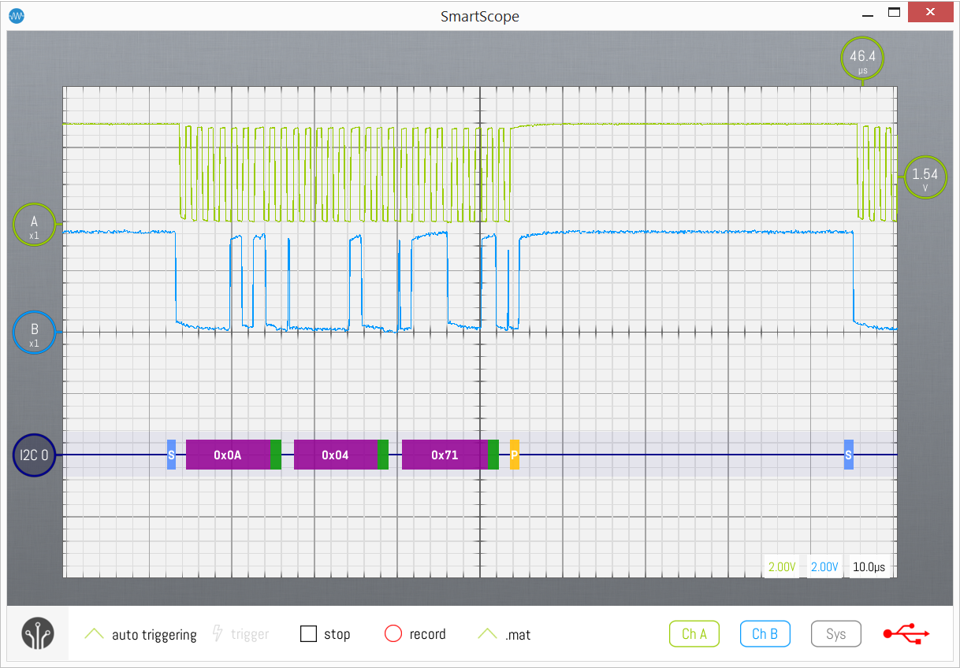Viewport: 960px width, 668px height.
Task: Click the green 2.00V scale label
Action: point(782,567)
